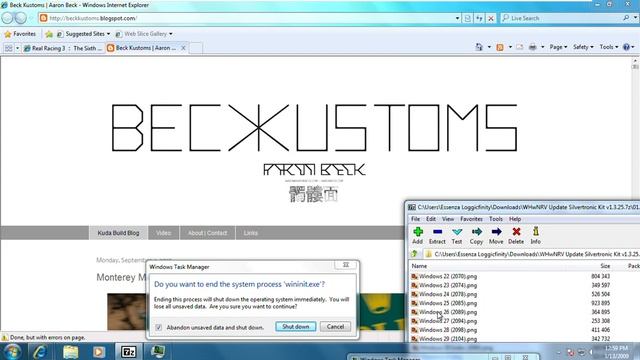Click the Shut down button
640x360 pixels.
point(296,327)
